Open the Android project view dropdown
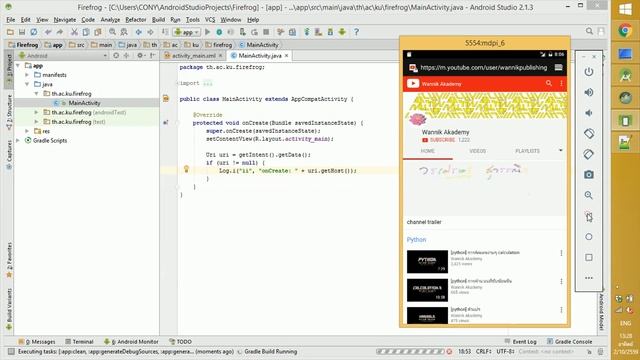This screenshot has width=640, height=360. [105, 56]
